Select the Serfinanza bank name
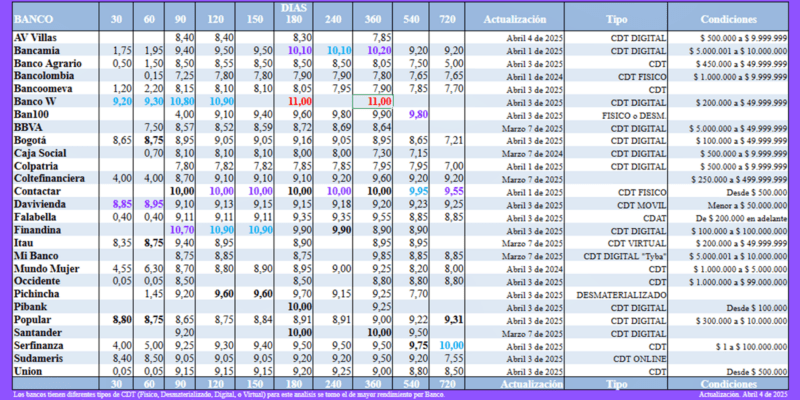This screenshot has height=400, width=800. pyautogui.click(x=39, y=345)
